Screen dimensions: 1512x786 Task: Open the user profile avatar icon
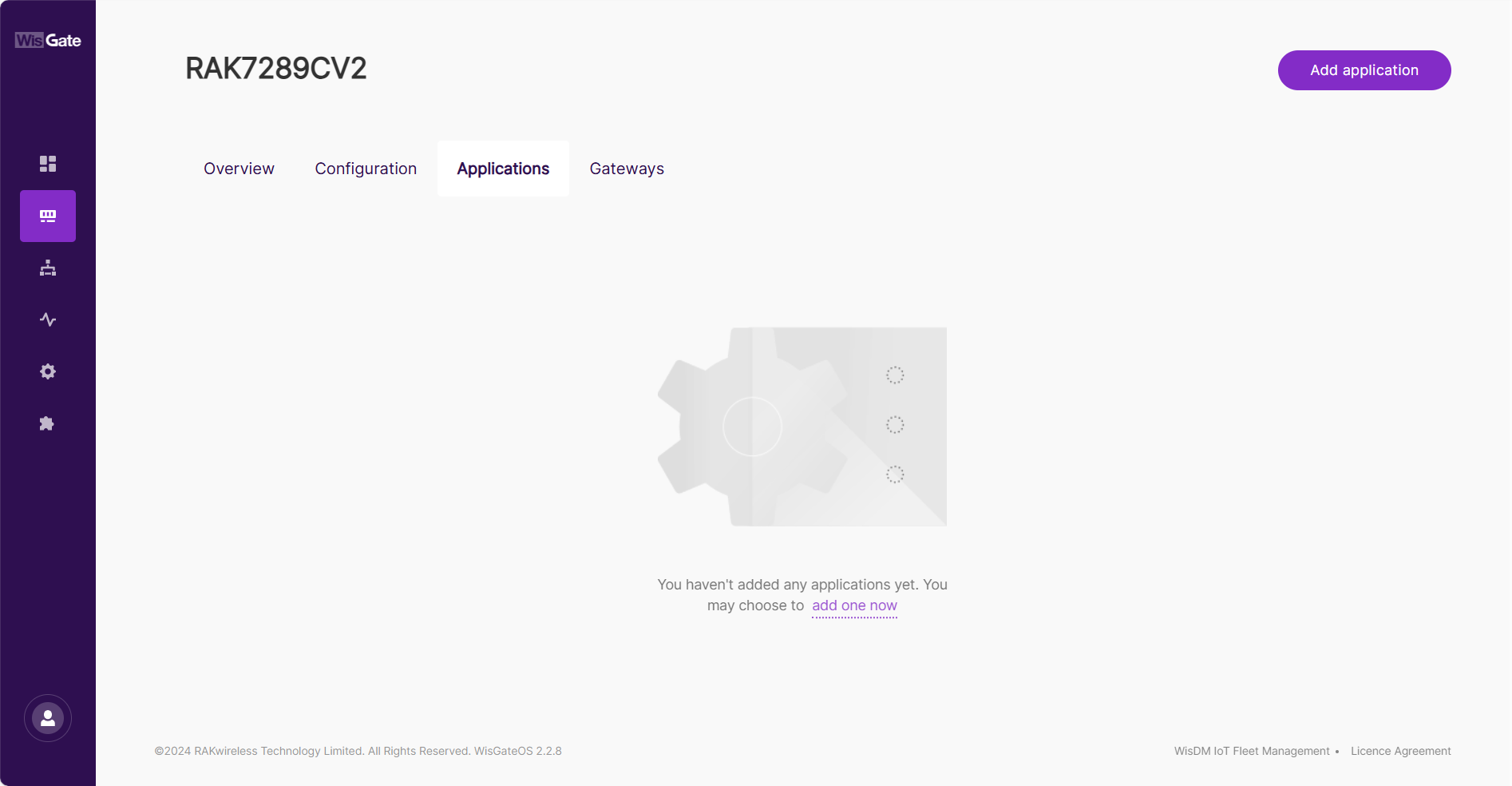click(48, 718)
